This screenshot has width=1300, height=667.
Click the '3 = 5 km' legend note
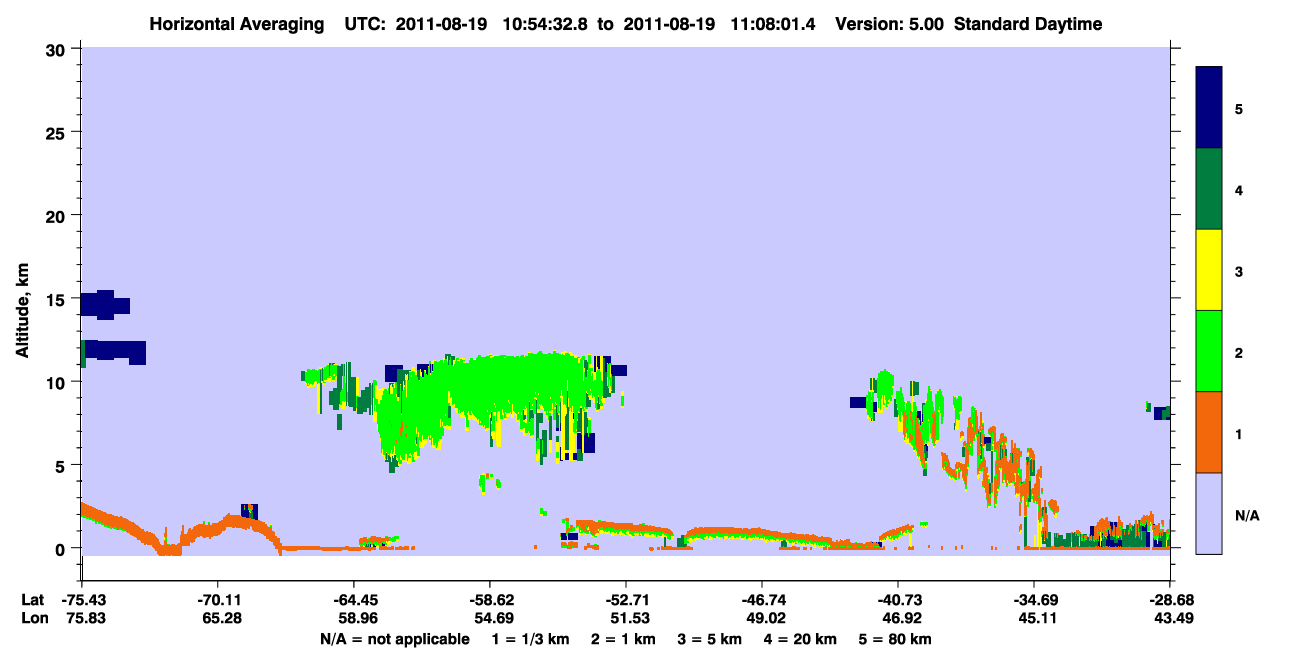(710, 639)
